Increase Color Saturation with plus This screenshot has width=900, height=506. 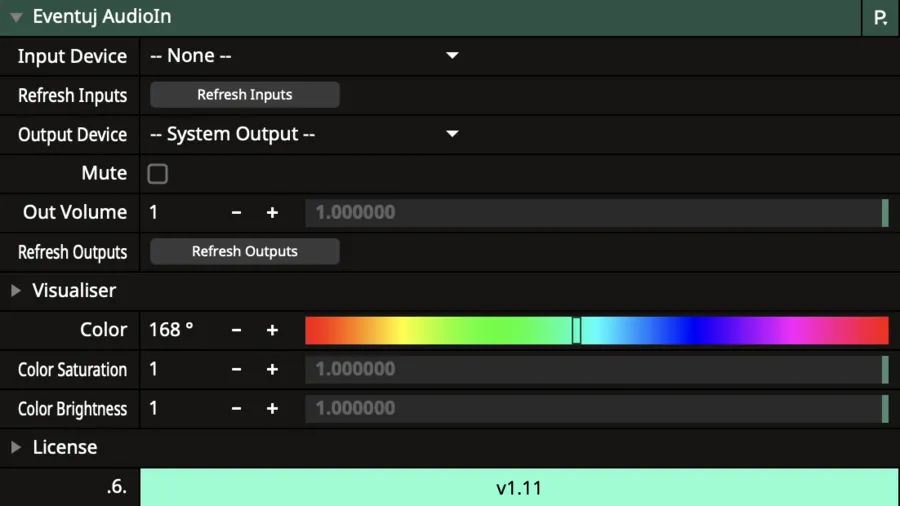272,369
